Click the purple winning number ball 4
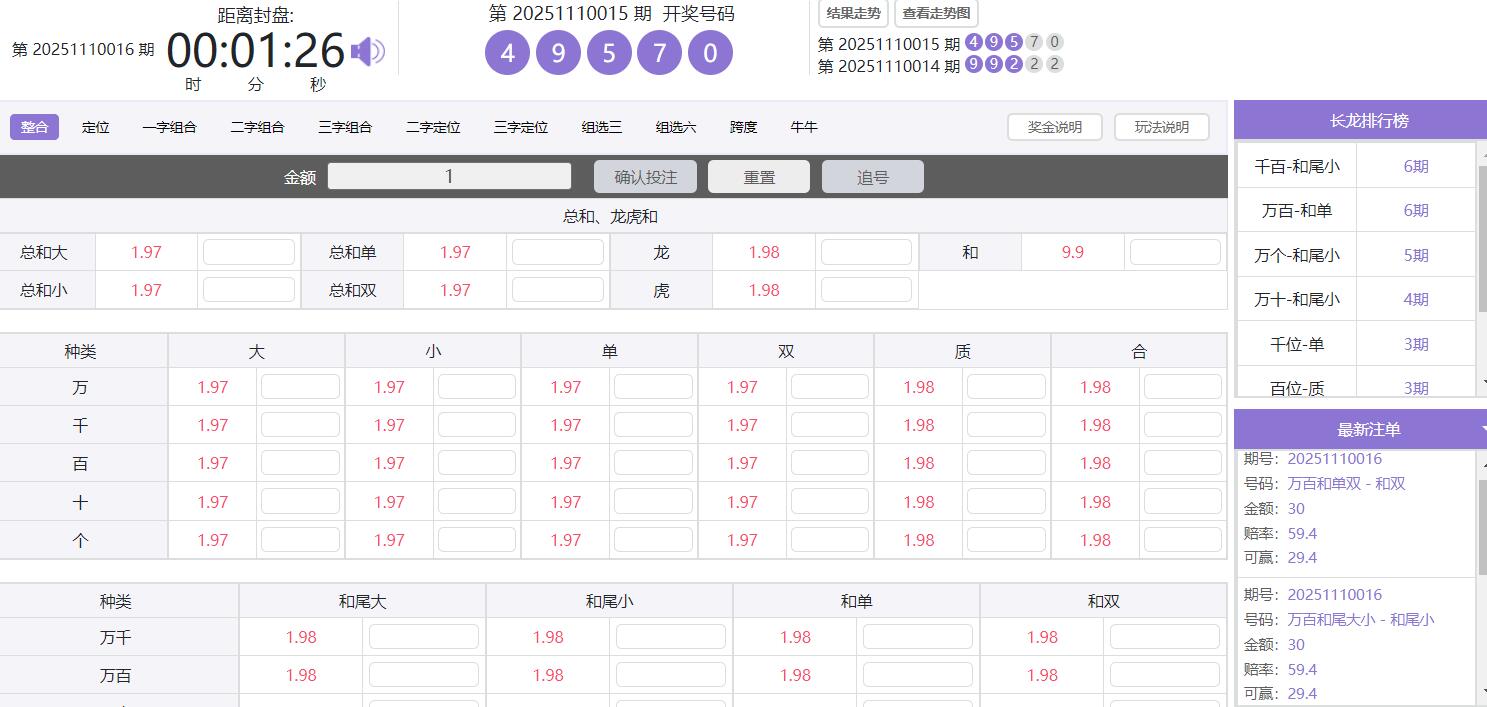The image size is (1487, 707). [506, 51]
